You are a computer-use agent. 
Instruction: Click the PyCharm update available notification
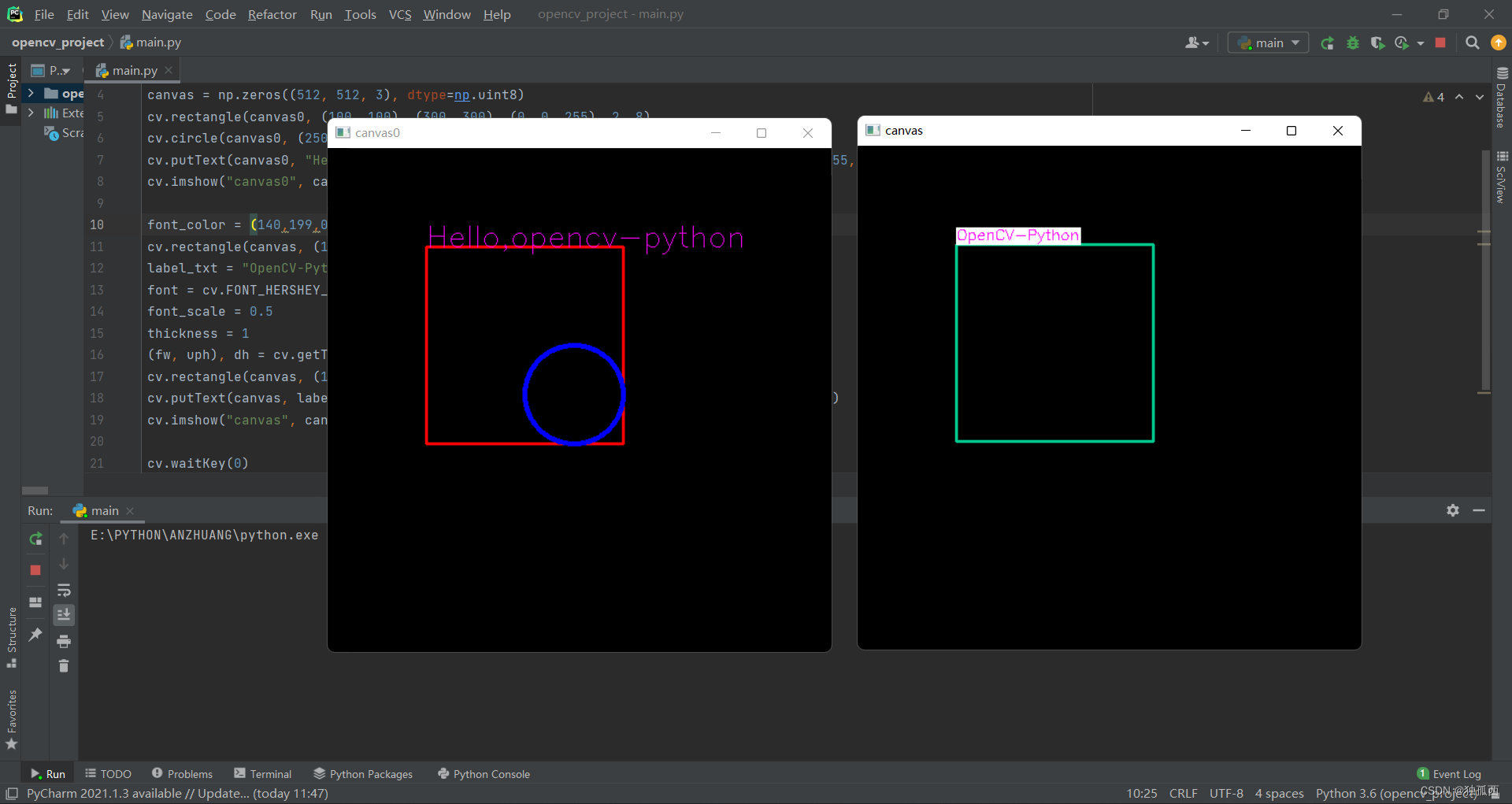tap(177, 793)
